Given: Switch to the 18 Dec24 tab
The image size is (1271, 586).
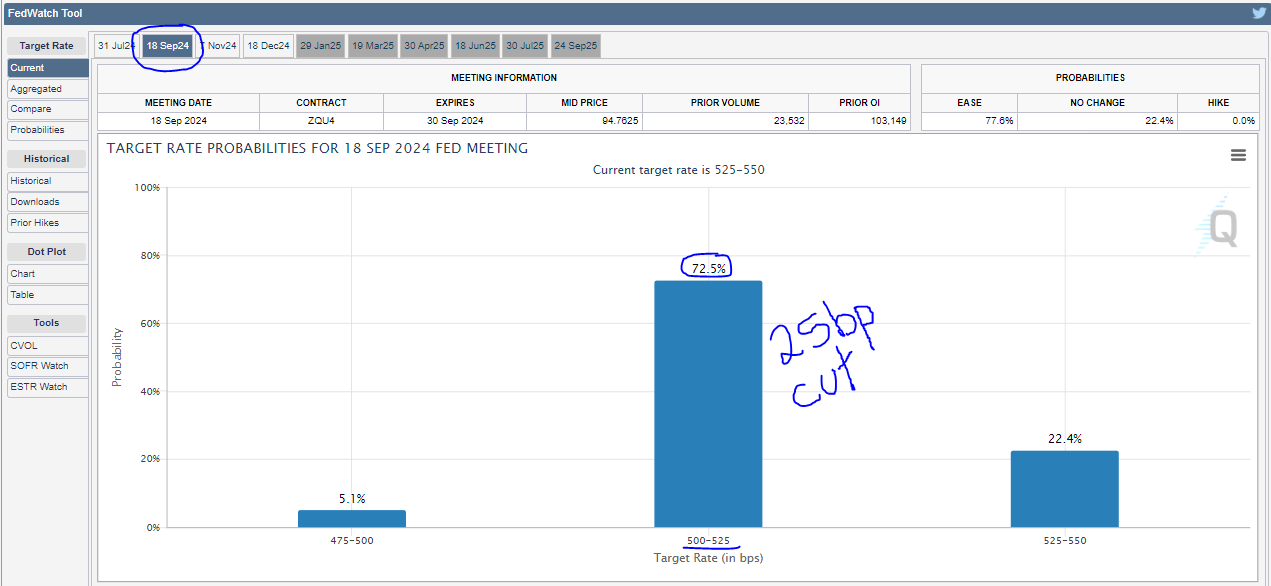Looking at the screenshot, I should click(268, 46).
